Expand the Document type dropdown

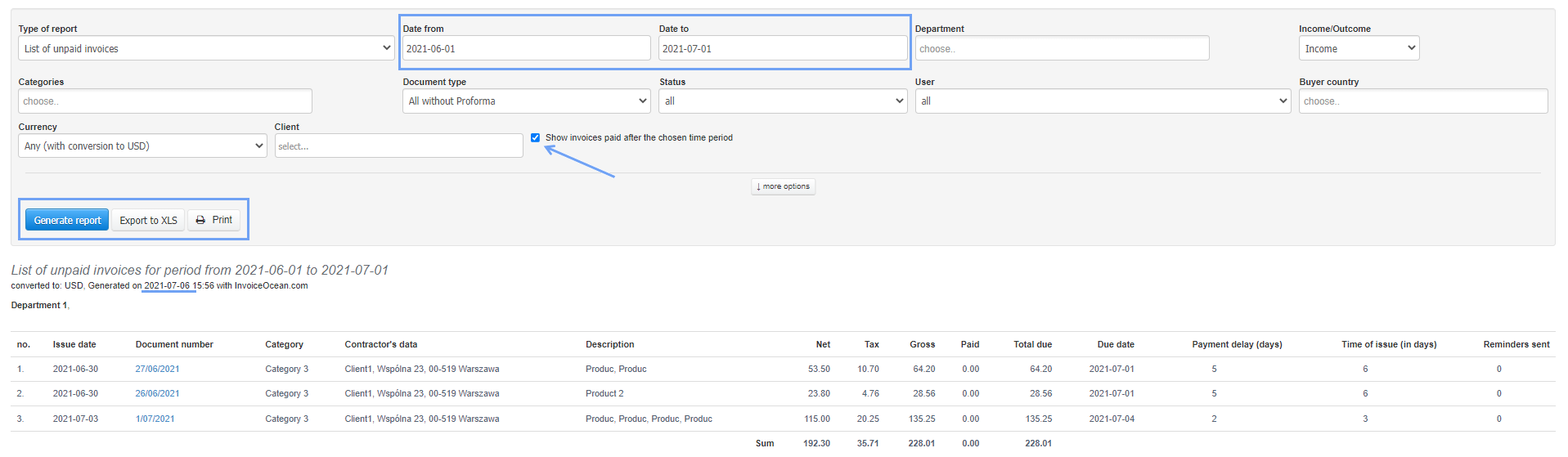coord(527,101)
